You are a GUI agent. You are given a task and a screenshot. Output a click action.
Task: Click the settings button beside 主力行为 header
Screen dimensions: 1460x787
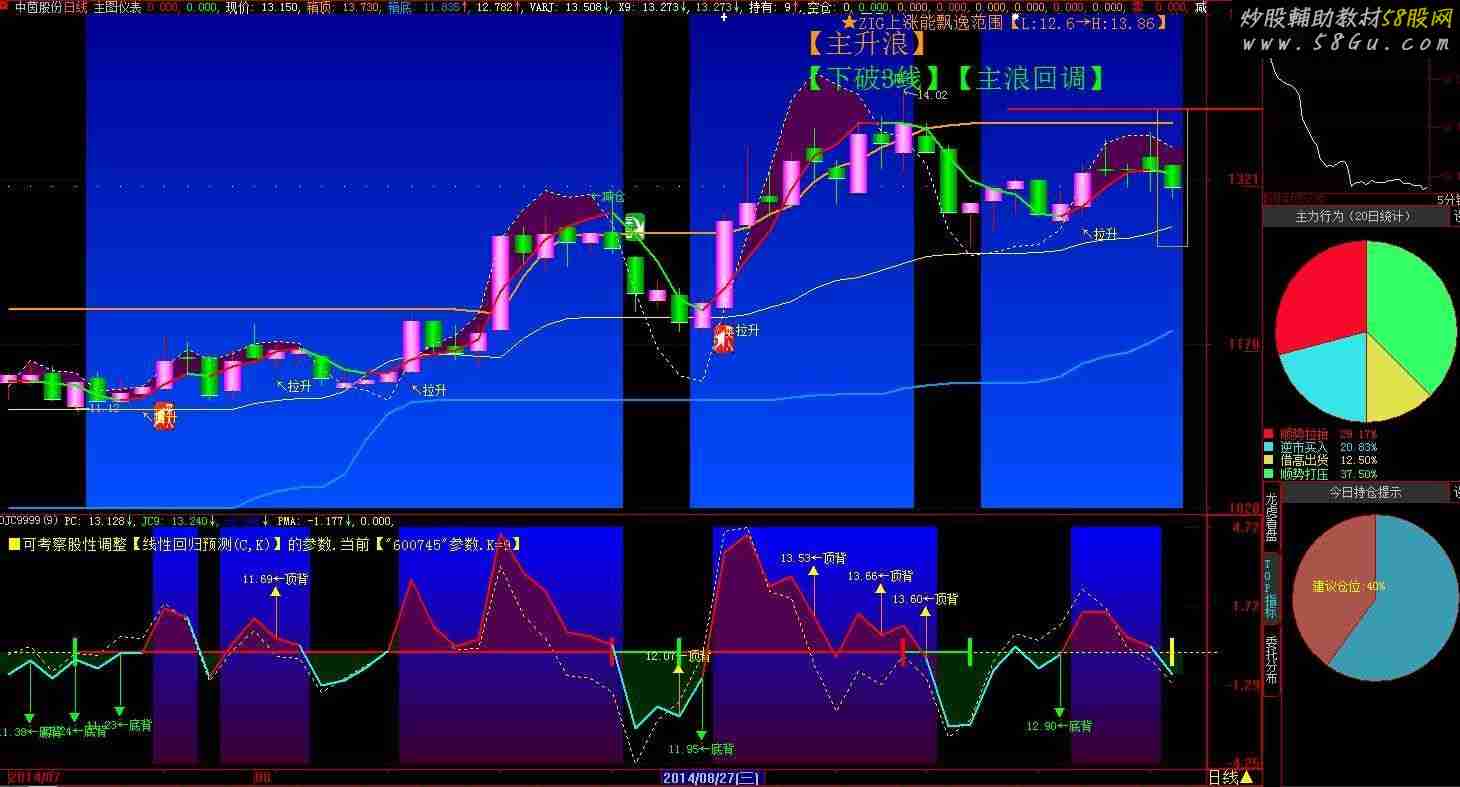[1455, 216]
